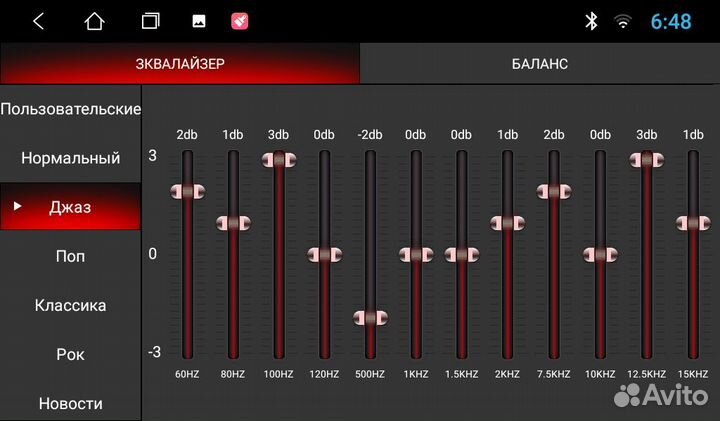Switch to the ЭКВАЛАЙЗЕР tab
Screen dimensions: 720x421
180,64
